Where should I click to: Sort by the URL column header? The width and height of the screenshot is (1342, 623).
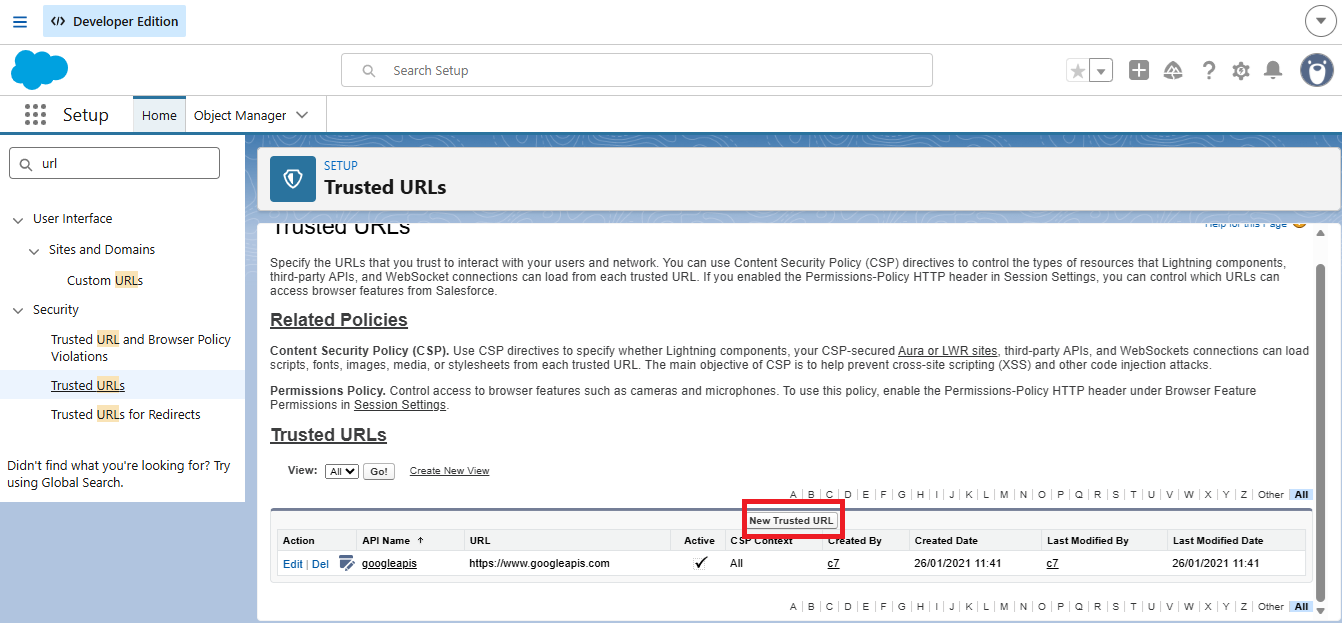pos(479,540)
